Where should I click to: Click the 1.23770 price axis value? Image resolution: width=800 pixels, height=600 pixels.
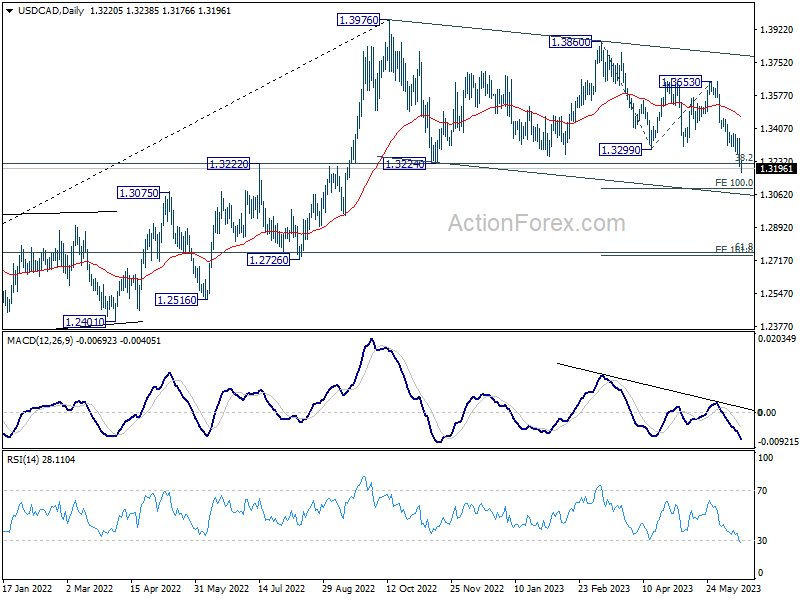coord(777,327)
